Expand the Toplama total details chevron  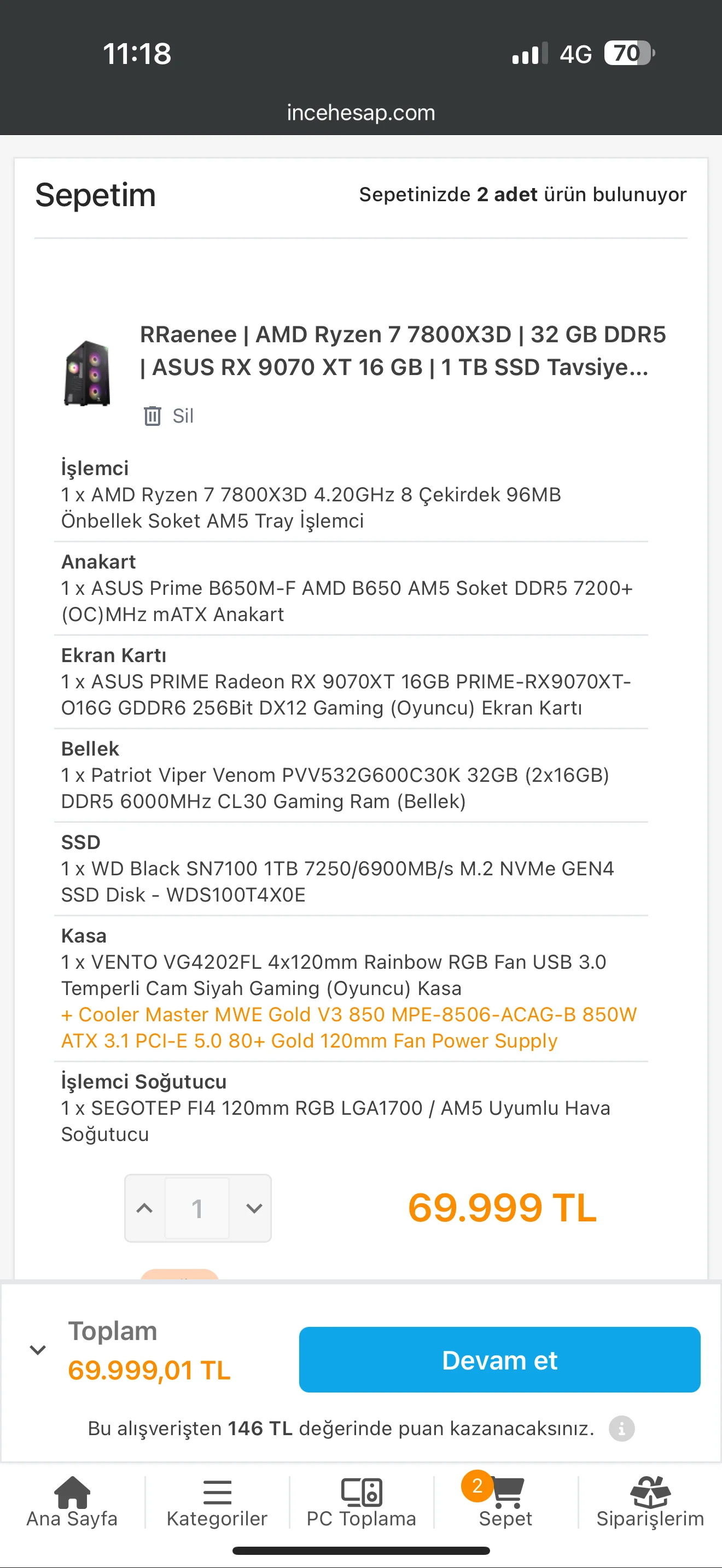38,1350
